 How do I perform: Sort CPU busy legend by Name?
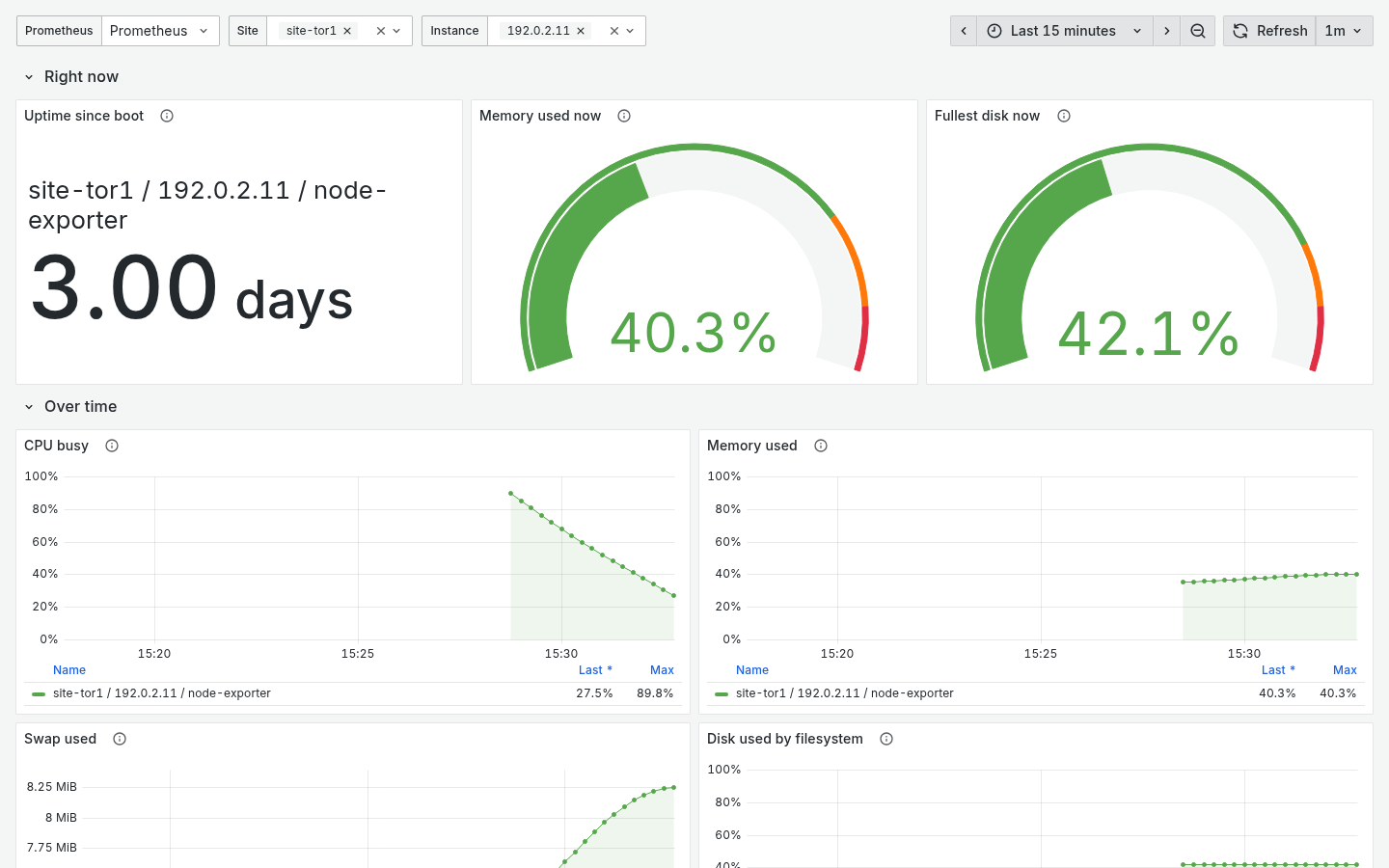[x=69, y=670]
